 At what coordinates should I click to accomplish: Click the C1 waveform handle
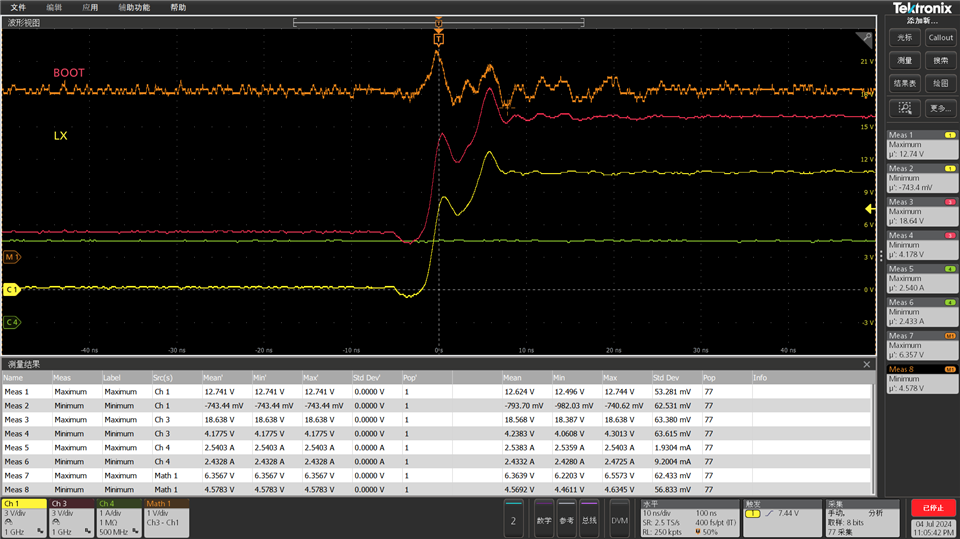point(12,290)
